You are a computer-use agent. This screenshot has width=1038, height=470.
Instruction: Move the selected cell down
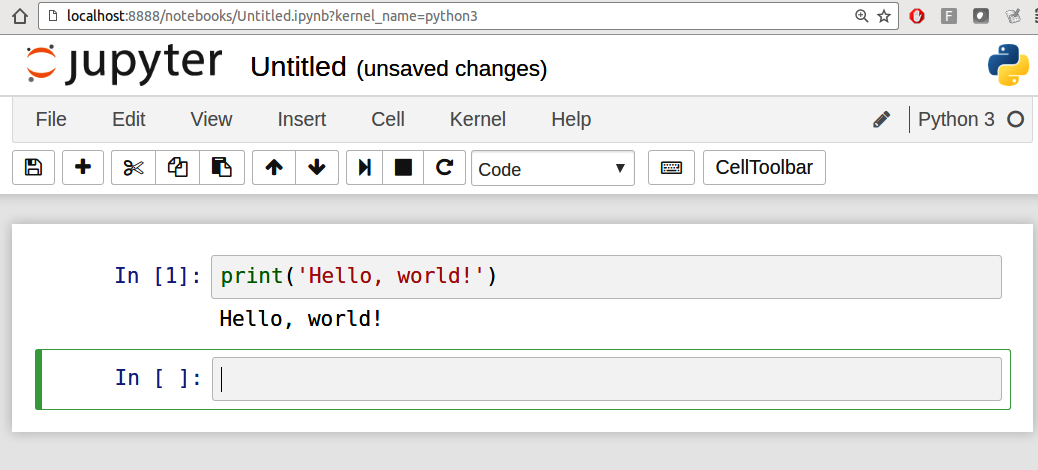point(317,168)
